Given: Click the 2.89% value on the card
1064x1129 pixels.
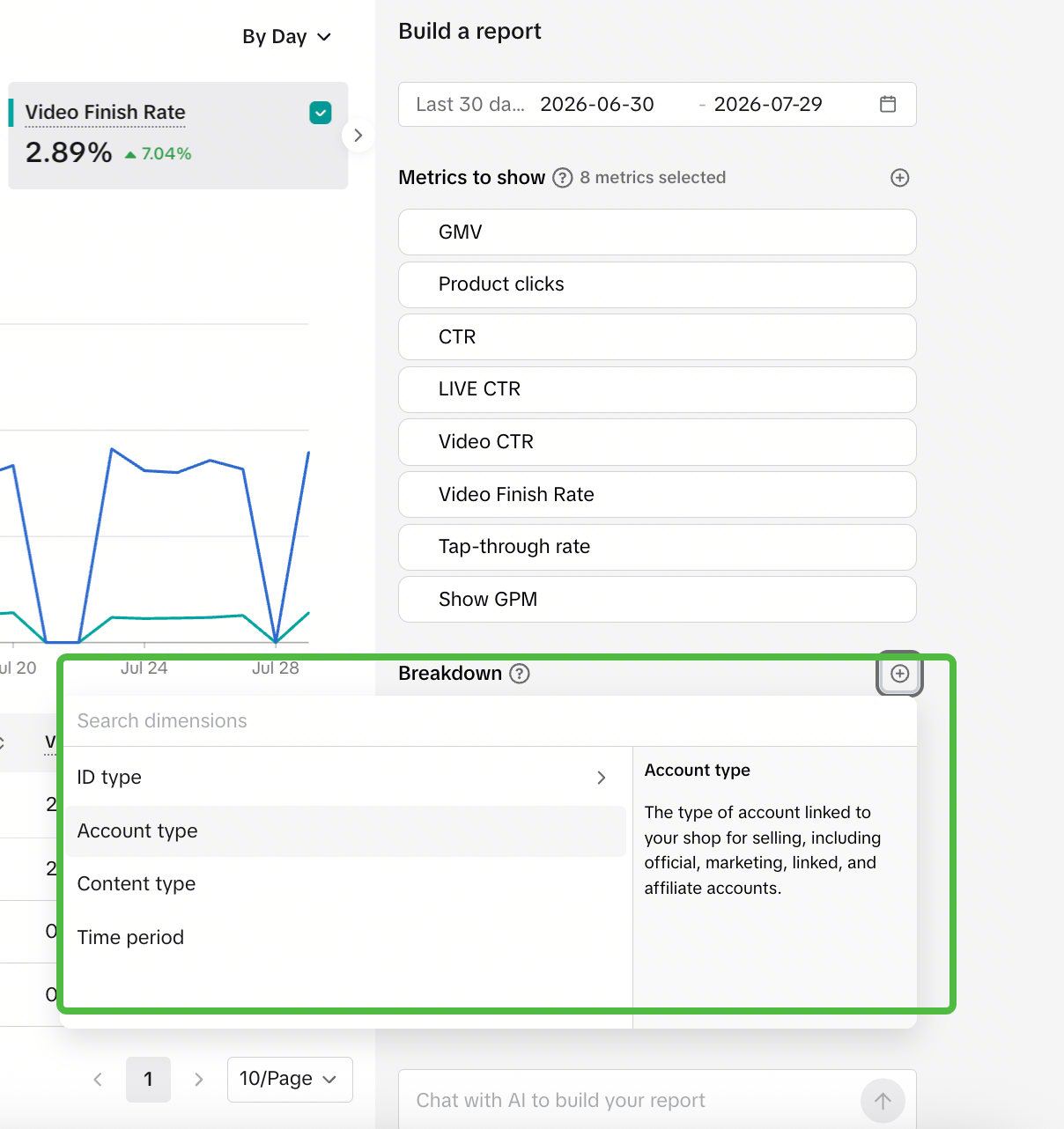Looking at the screenshot, I should (69, 152).
